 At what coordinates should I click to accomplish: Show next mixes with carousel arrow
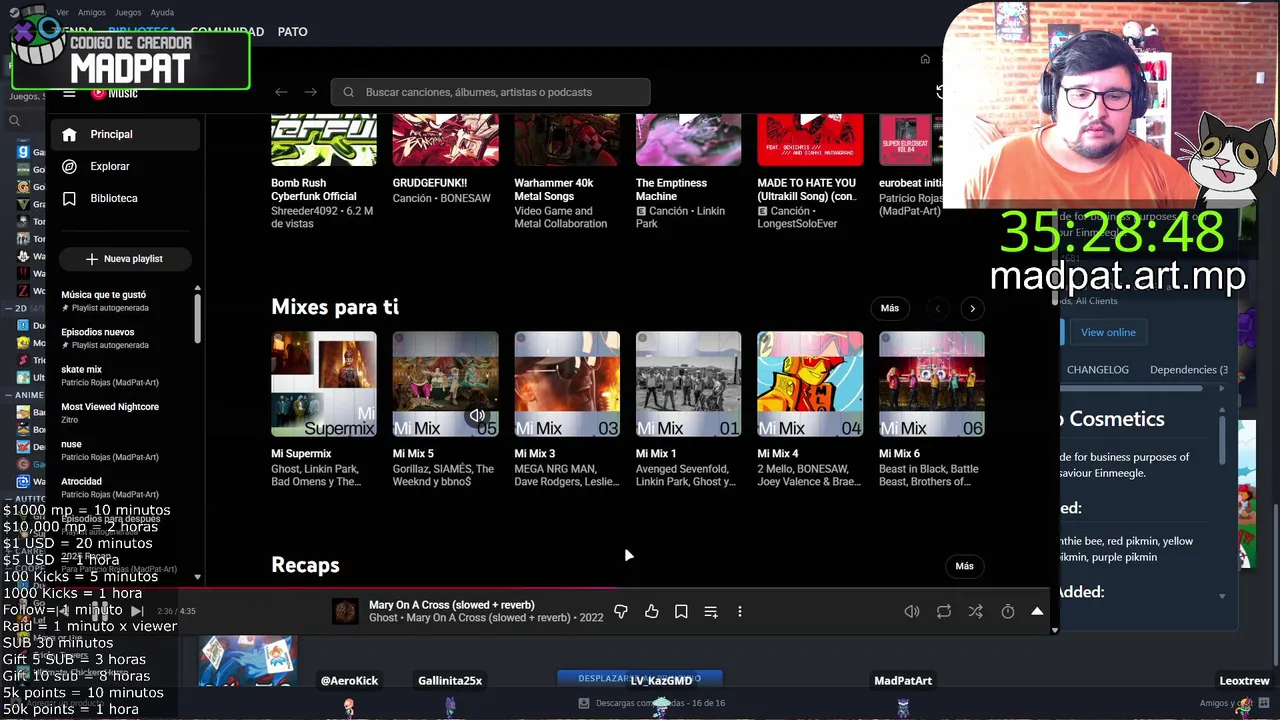(972, 308)
